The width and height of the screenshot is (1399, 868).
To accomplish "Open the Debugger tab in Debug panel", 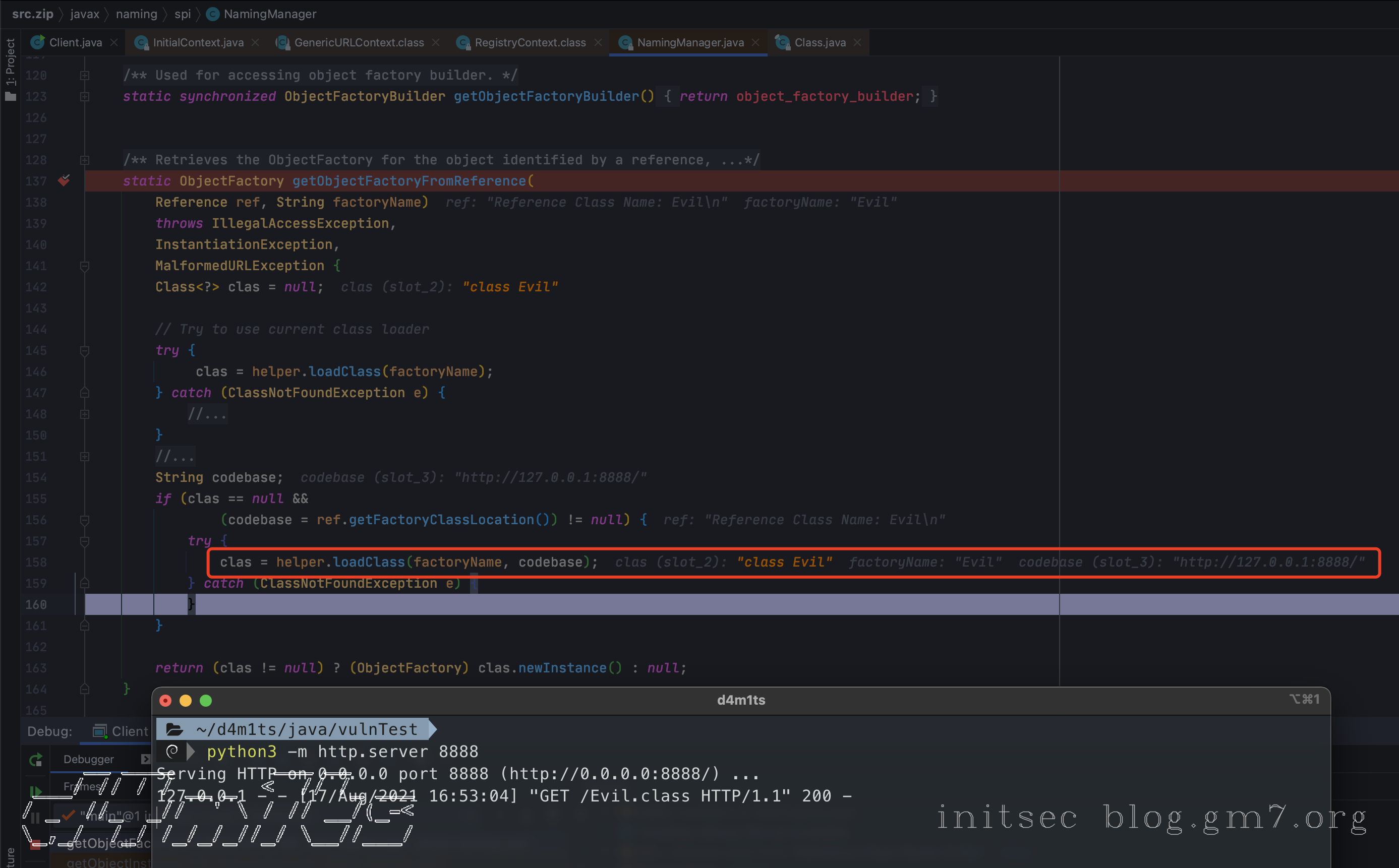I will tap(88, 759).
